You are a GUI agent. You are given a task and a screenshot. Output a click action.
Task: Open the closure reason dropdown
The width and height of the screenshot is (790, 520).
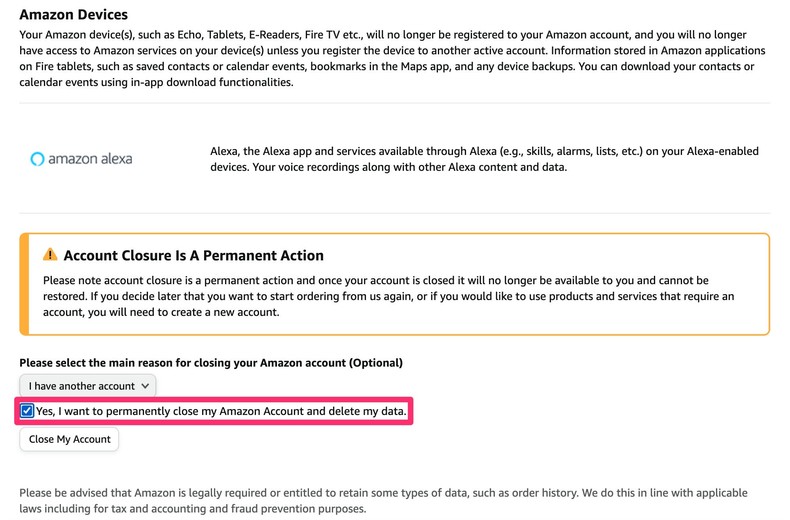pos(88,385)
